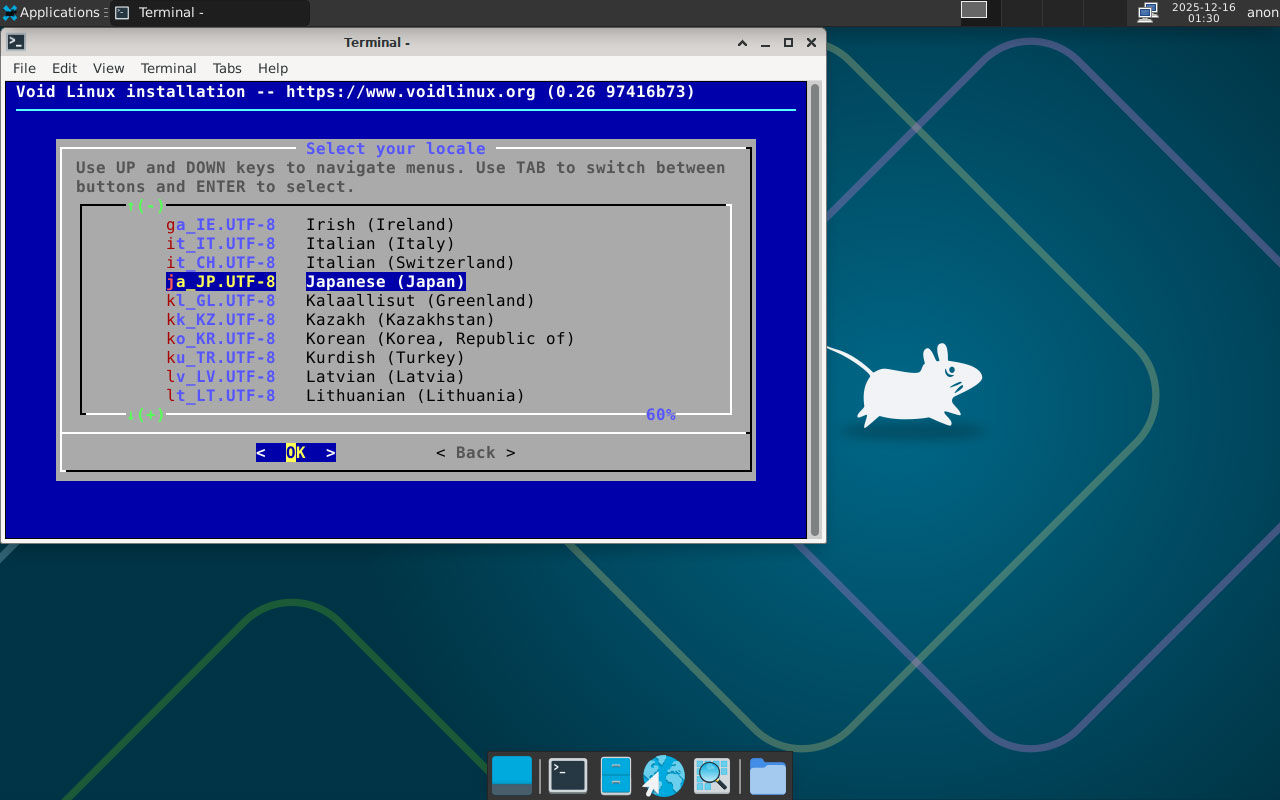Open the Tabs menu in Terminal
Viewport: 1280px width, 800px height.
click(x=227, y=68)
